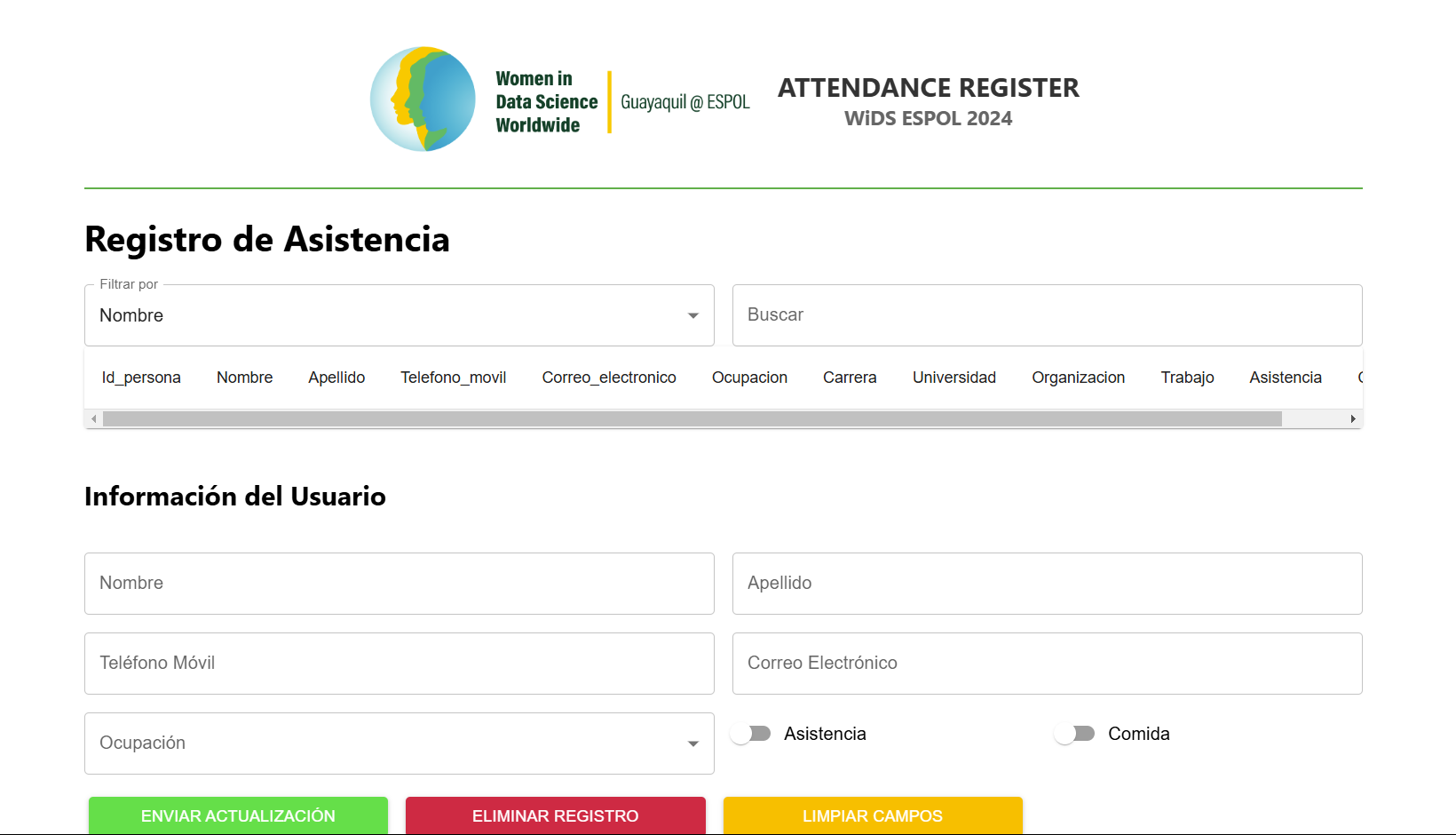
Task: Click the Buscar search field
Action: pos(1048,315)
